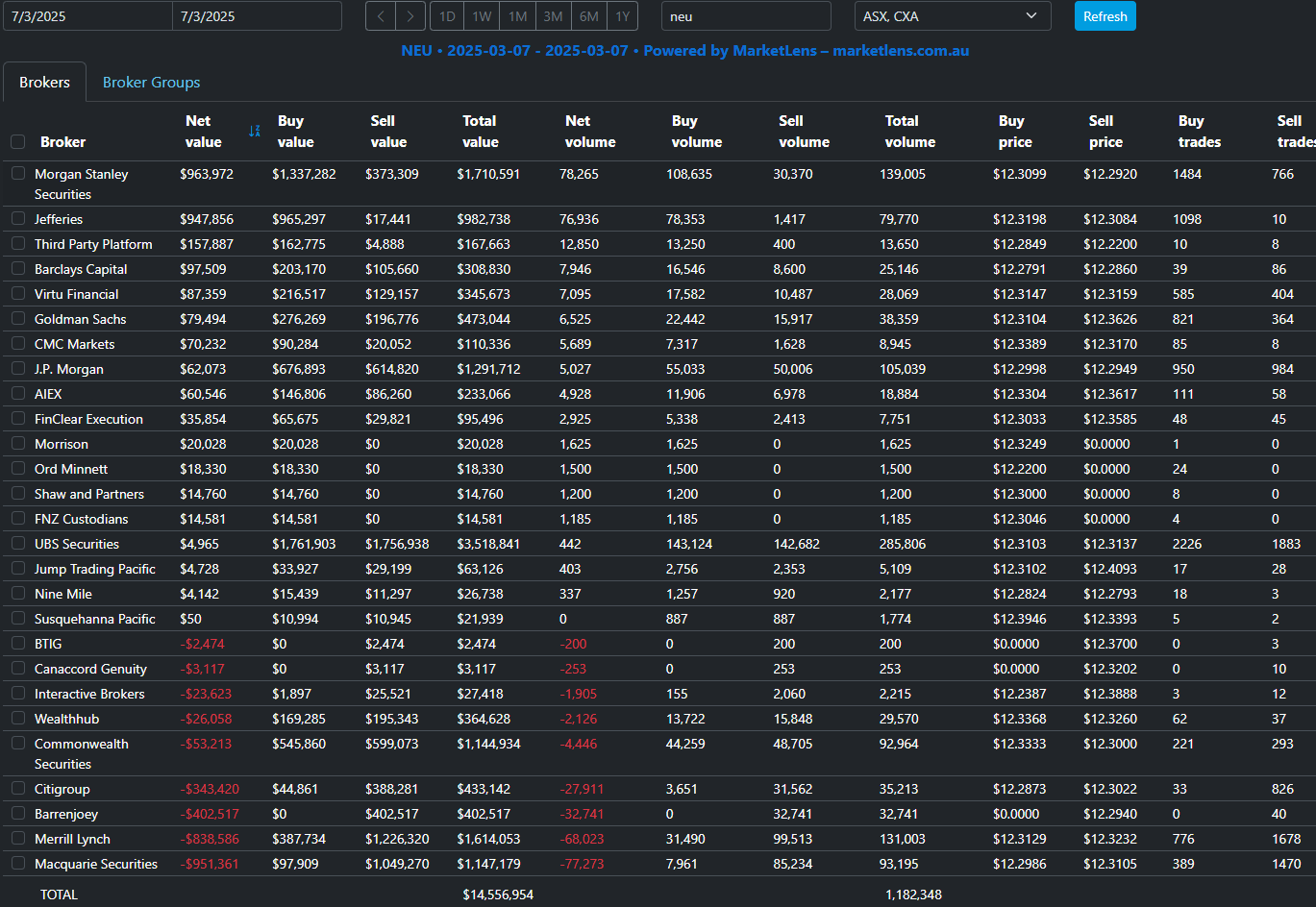Click the CMC Markets broker name
This screenshot has height=907, width=1316.
pos(74,344)
